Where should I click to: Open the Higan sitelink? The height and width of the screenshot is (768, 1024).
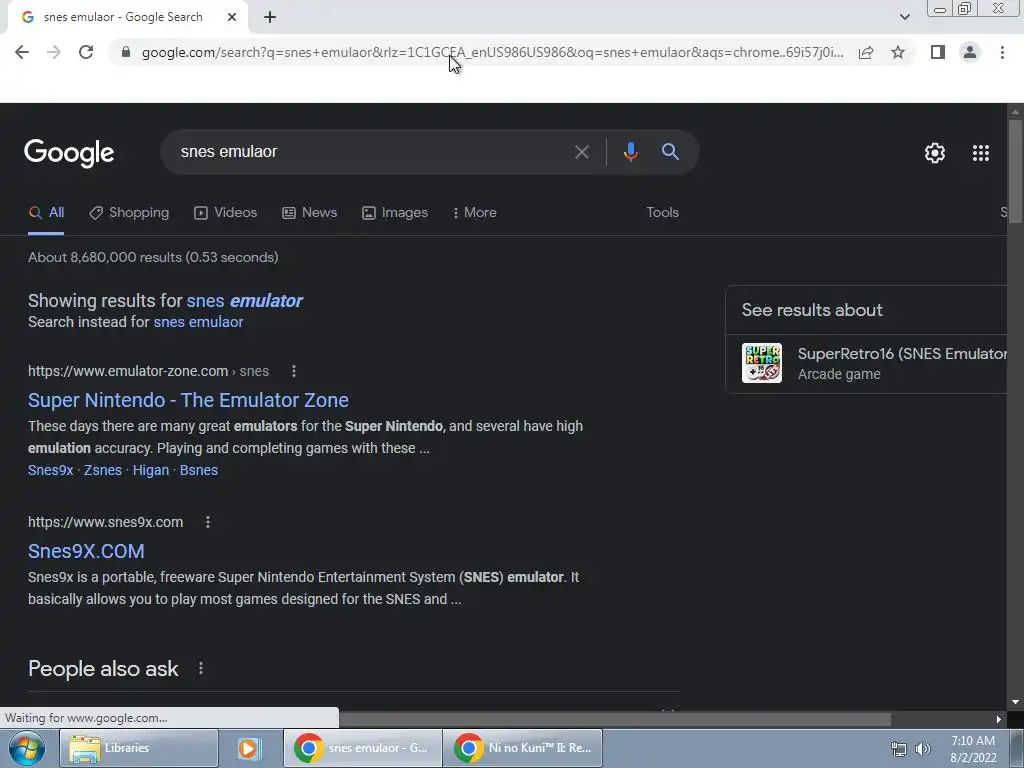coord(151,470)
